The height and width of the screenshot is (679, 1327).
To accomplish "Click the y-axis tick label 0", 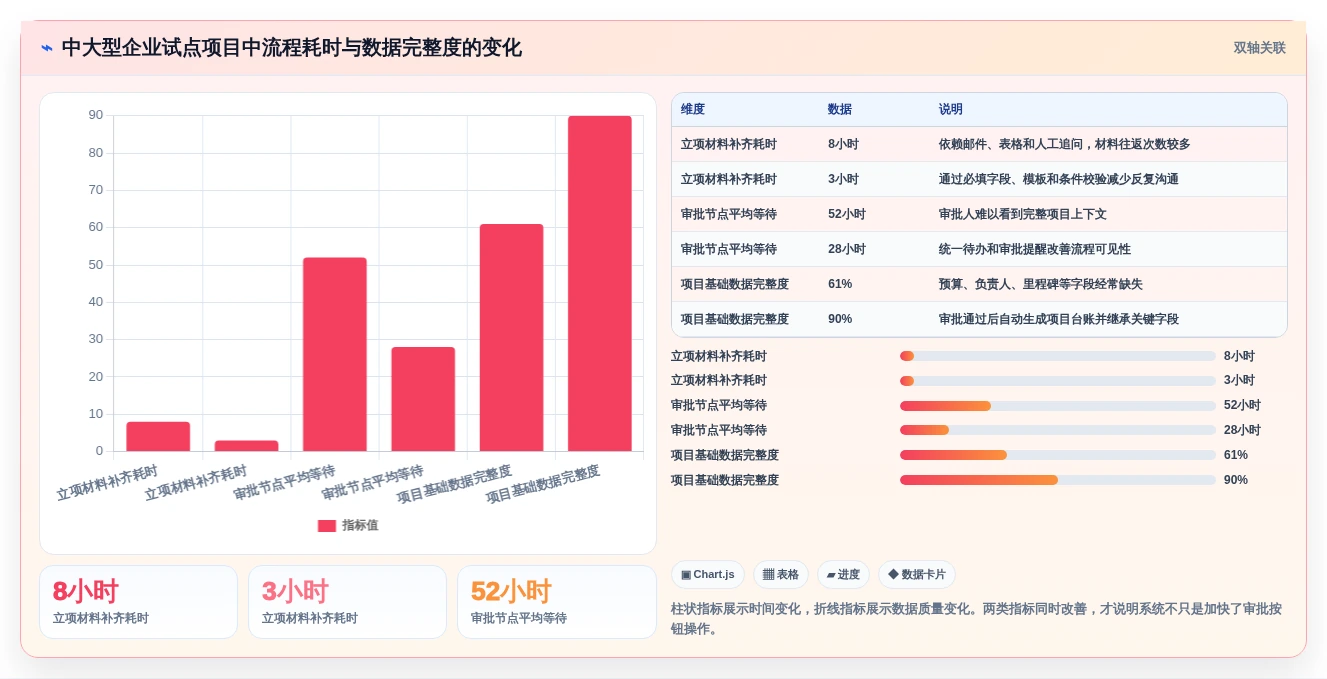I will 99,451.
